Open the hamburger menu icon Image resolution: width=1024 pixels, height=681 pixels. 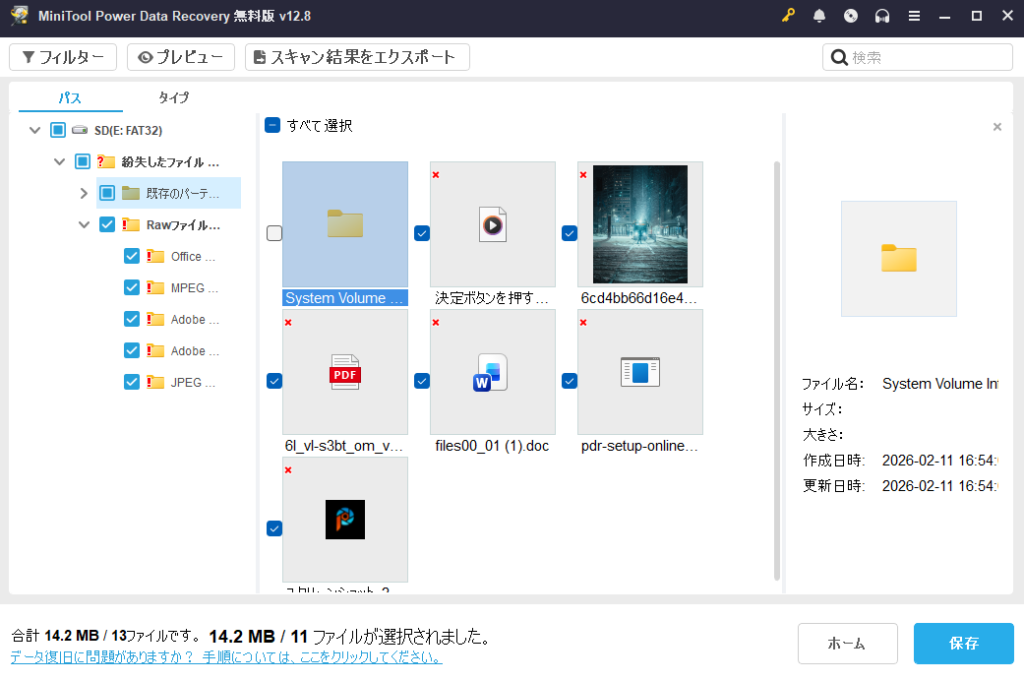[913, 16]
